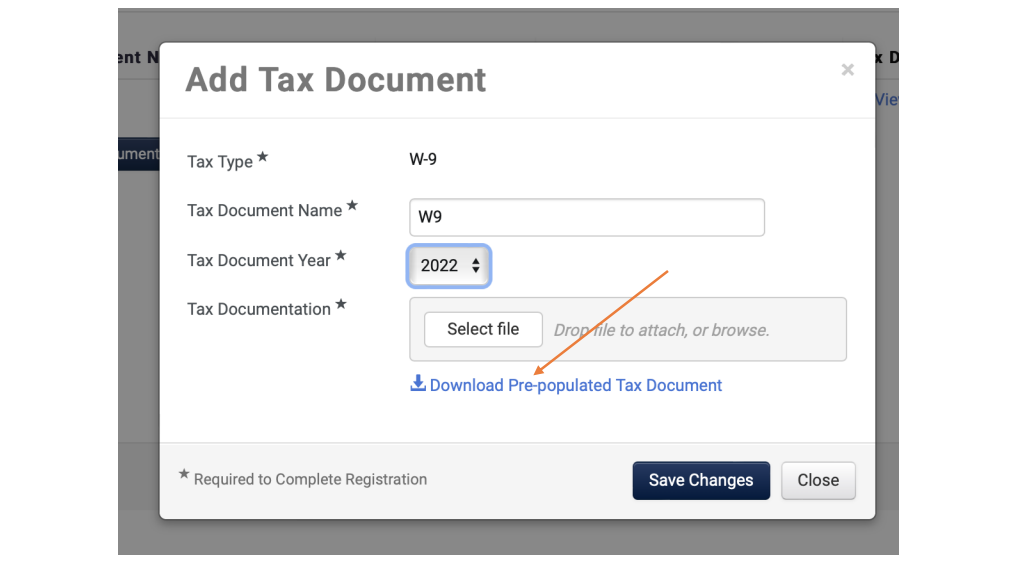Click the Tax Document Name label
Viewport: 1017px width, 562px height.
pyautogui.click(x=265, y=211)
